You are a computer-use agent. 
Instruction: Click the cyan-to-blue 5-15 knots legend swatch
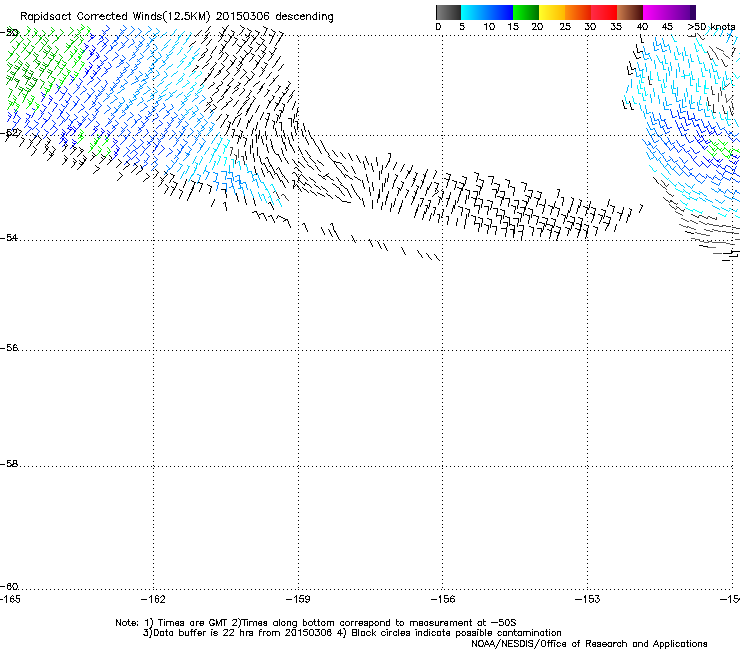click(x=487, y=12)
